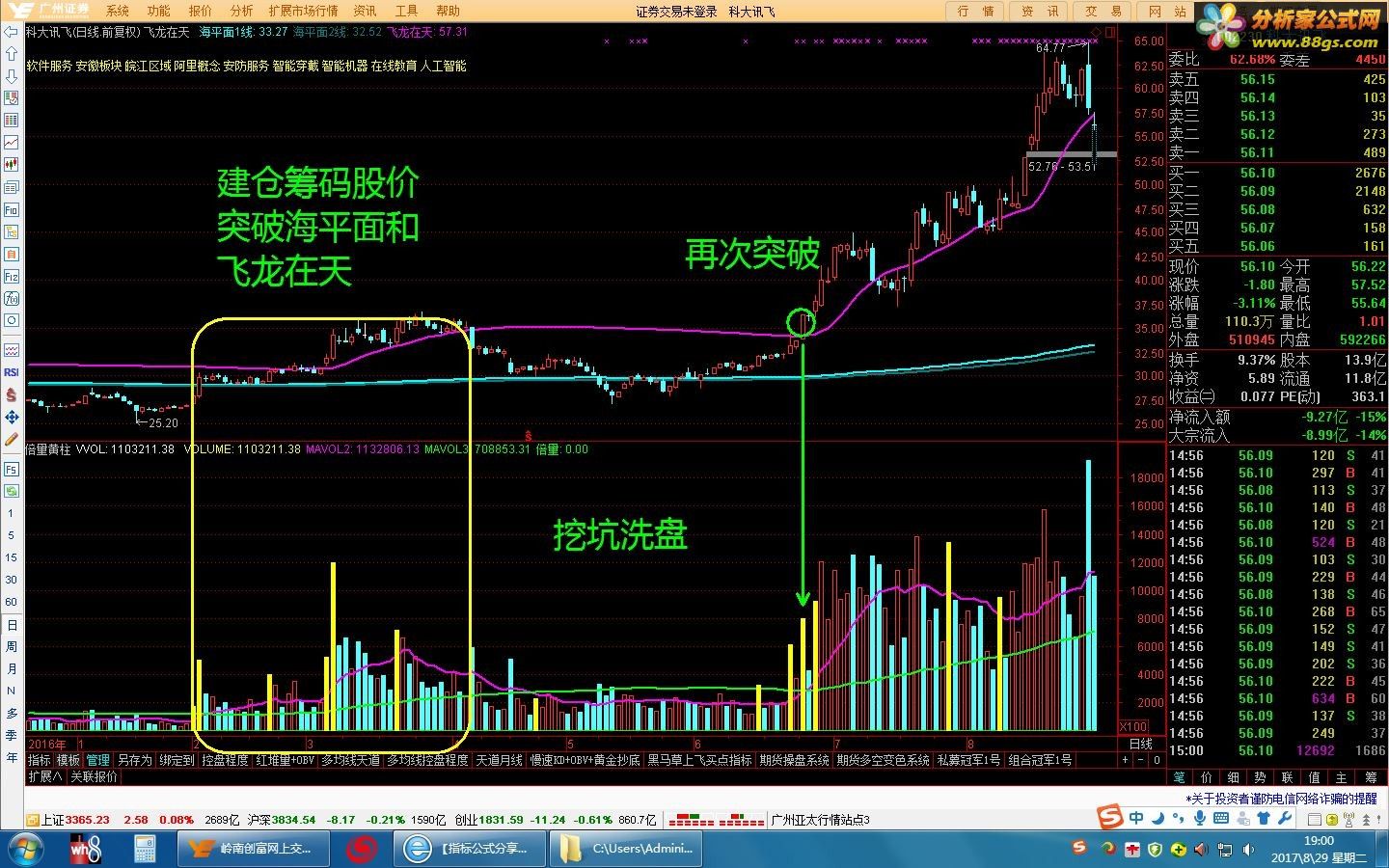Click the back arrow icon in left sidebar
This screenshot has width=1389, height=868.
click(12, 32)
